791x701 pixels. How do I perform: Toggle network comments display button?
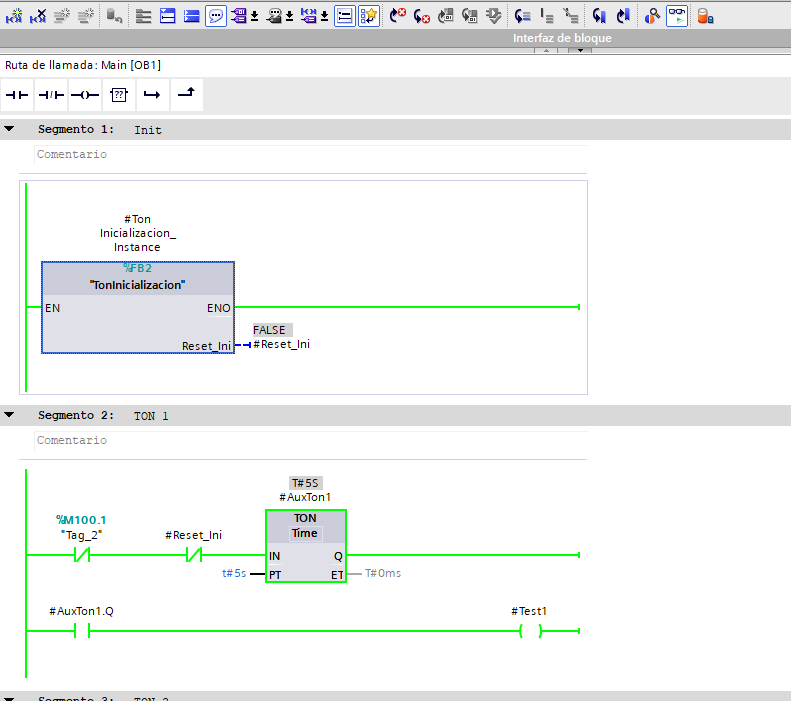pyautogui.click(x=216, y=16)
